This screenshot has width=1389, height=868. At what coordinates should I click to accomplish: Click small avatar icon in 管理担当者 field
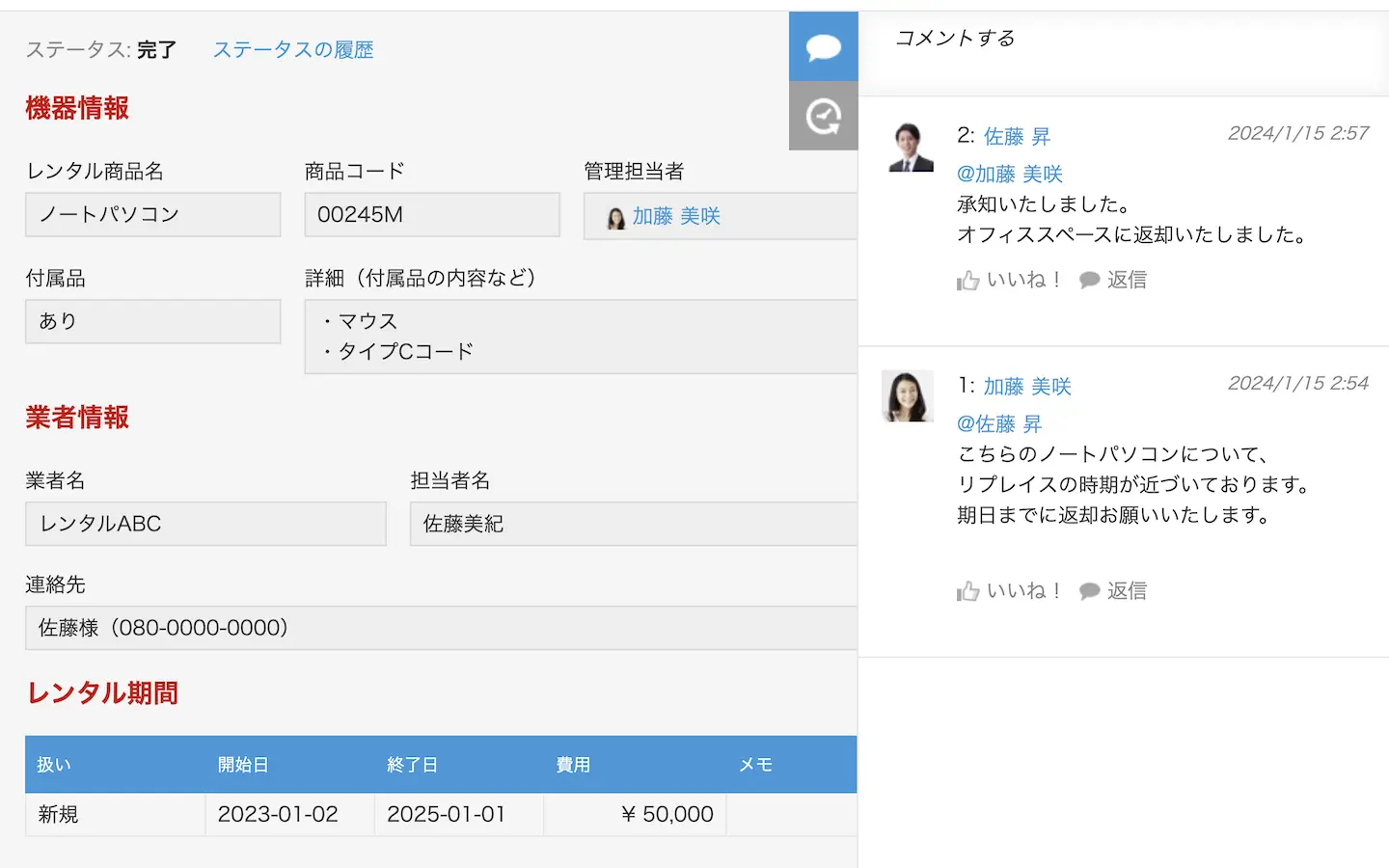[x=615, y=218]
